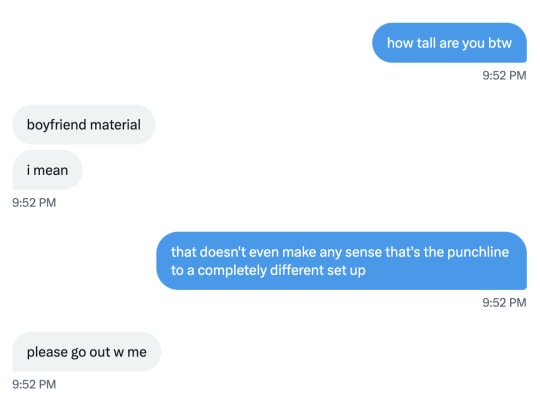Click the 'i mean' message bubble
This screenshot has height=398, width=540.
(x=48, y=170)
